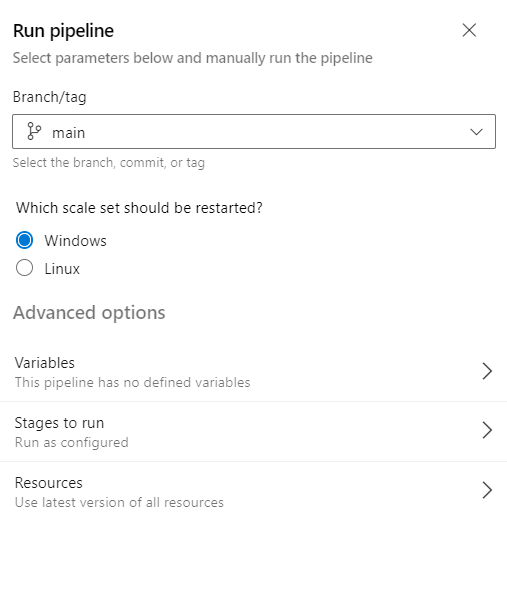
Task: Click 'This pipeline has no defined variables'
Action: click(132, 383)
